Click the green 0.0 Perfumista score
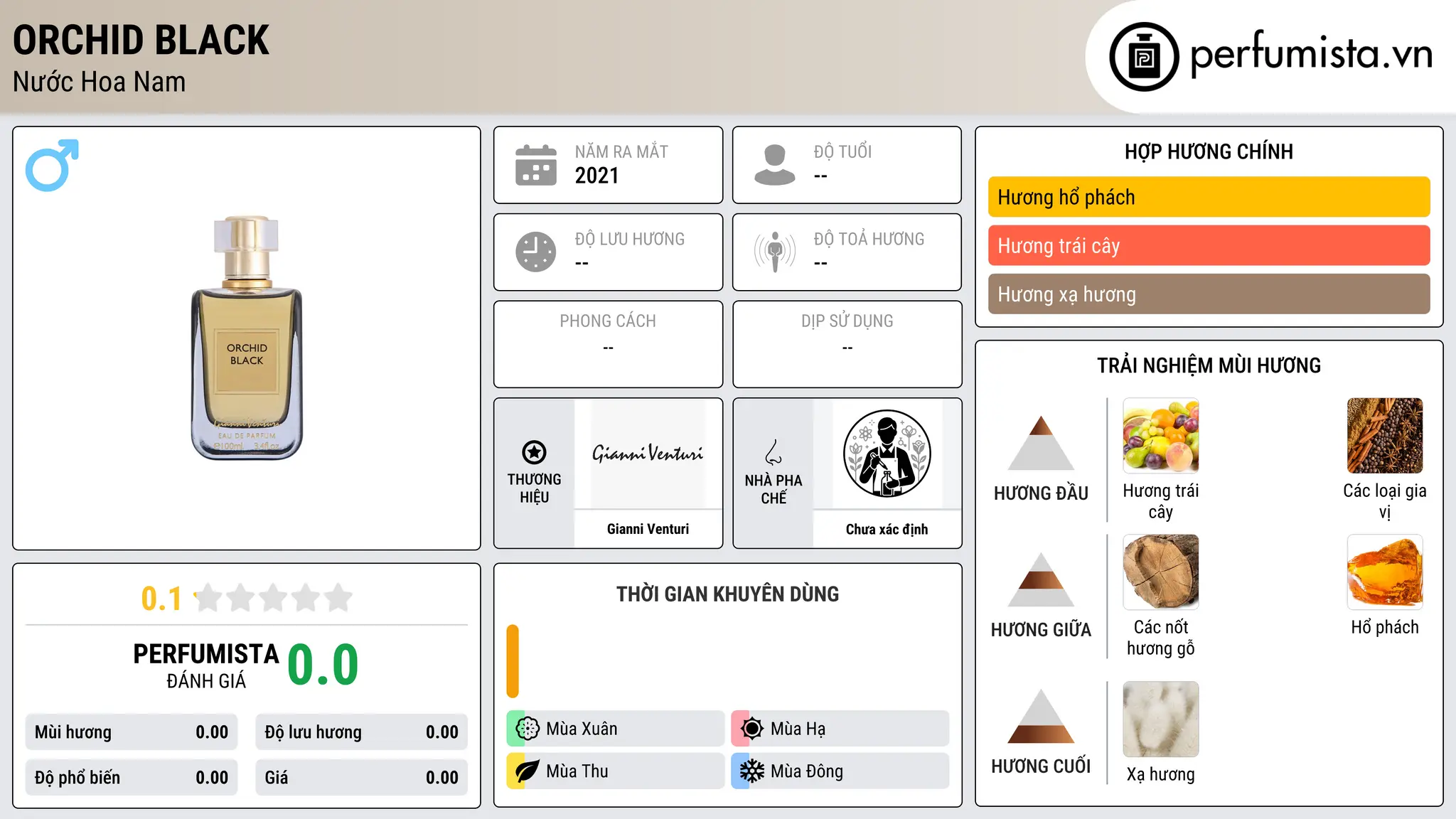 click(x=323, y=664)
